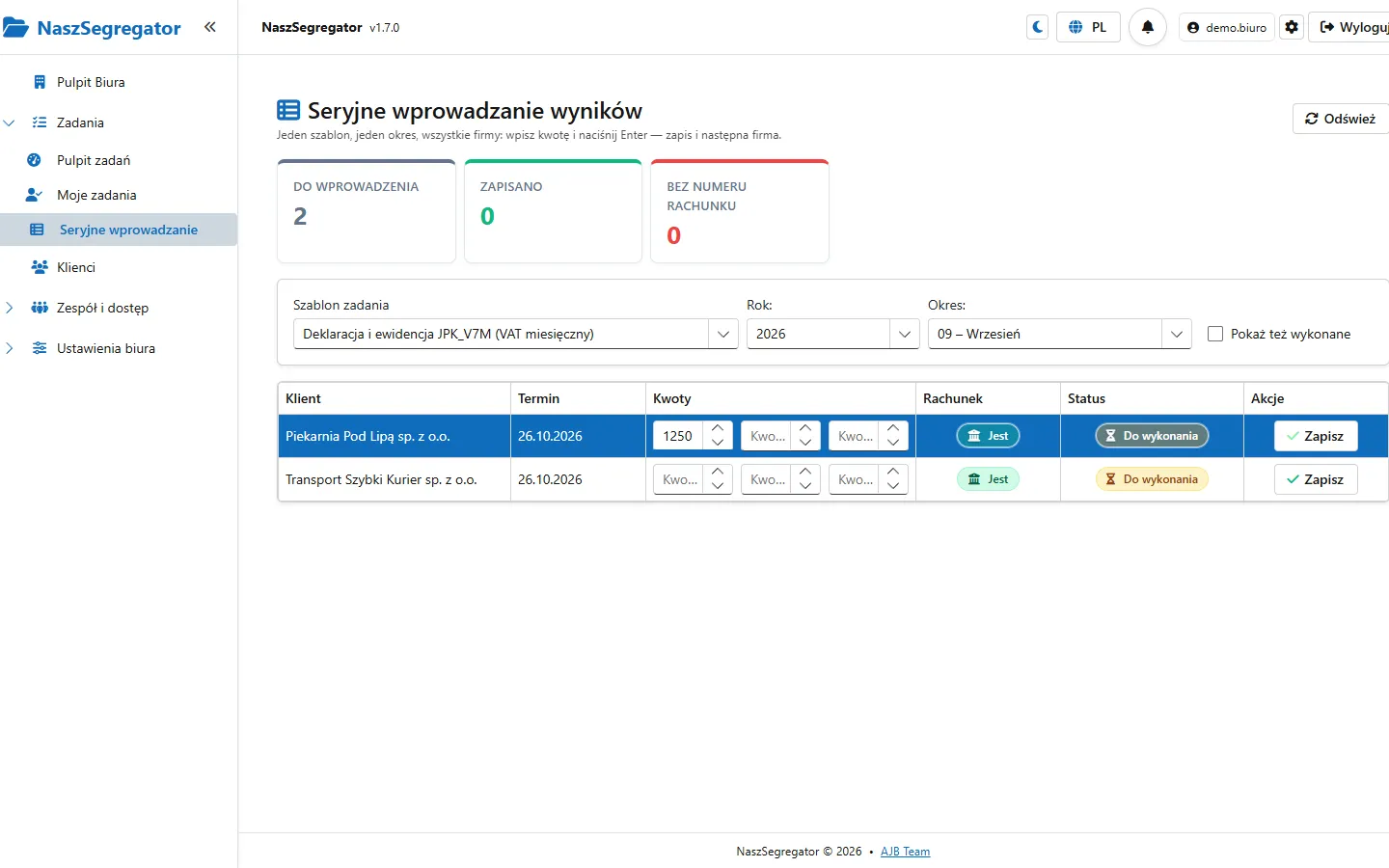Screen dimensions: 1389x868
Task: Click first Kwota field in Transport row
Action: point(678,479)
